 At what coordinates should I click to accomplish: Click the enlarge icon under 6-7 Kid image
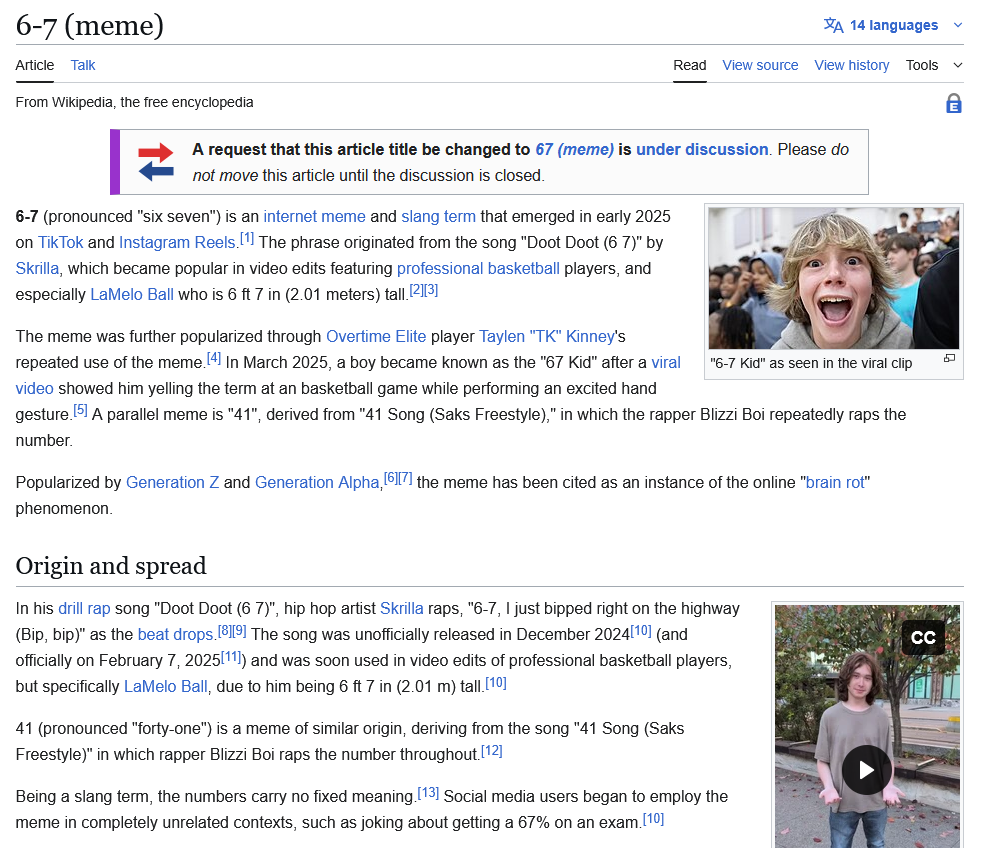click(949, 358)
